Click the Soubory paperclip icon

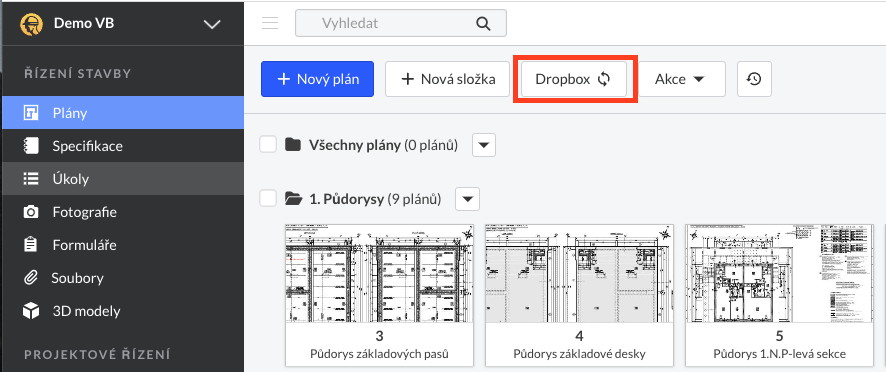point(31,278)
